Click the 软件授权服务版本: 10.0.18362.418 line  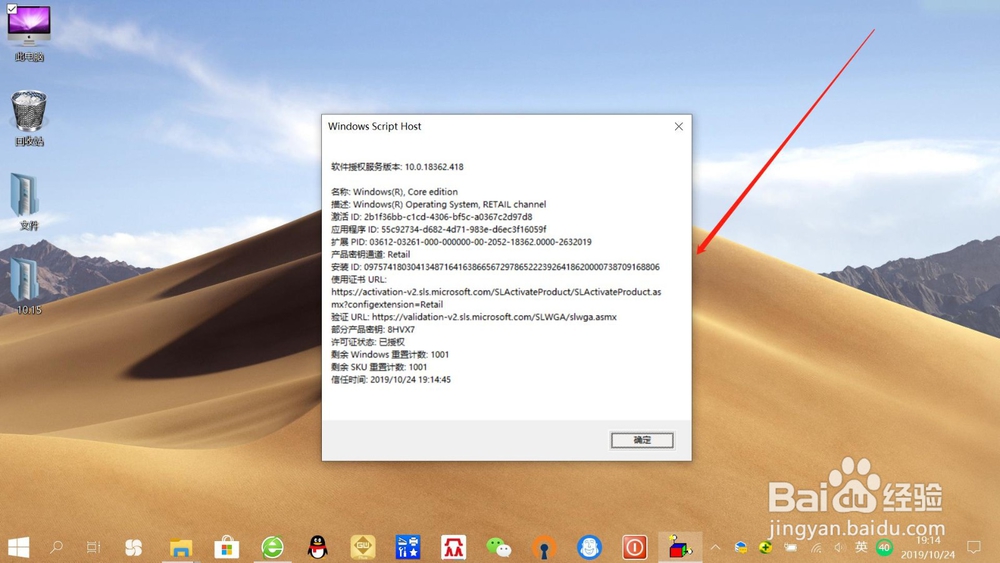[x=397, y=167]
